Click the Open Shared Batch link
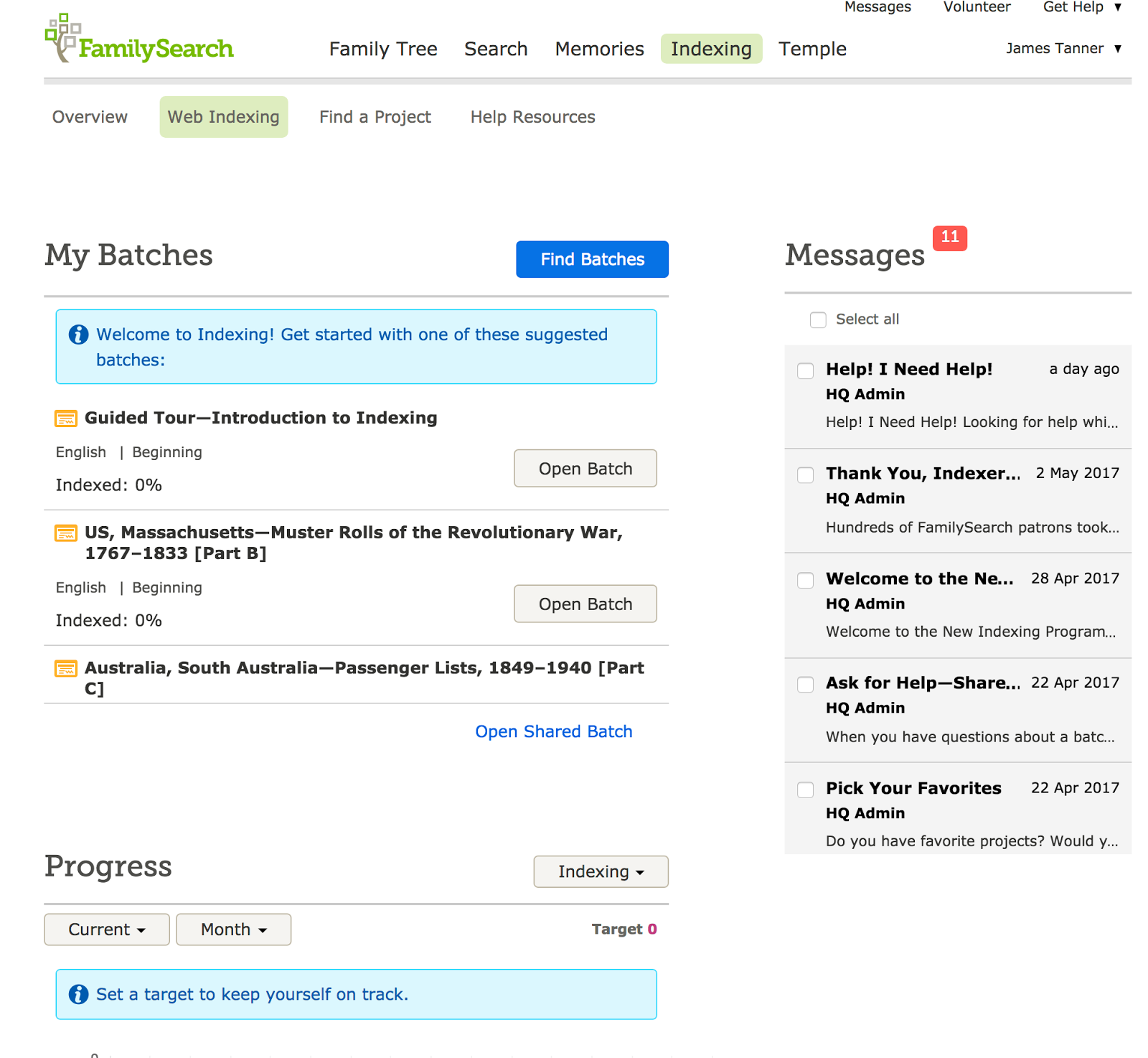The image size is (1148, 1058). [x=554, y=731]
